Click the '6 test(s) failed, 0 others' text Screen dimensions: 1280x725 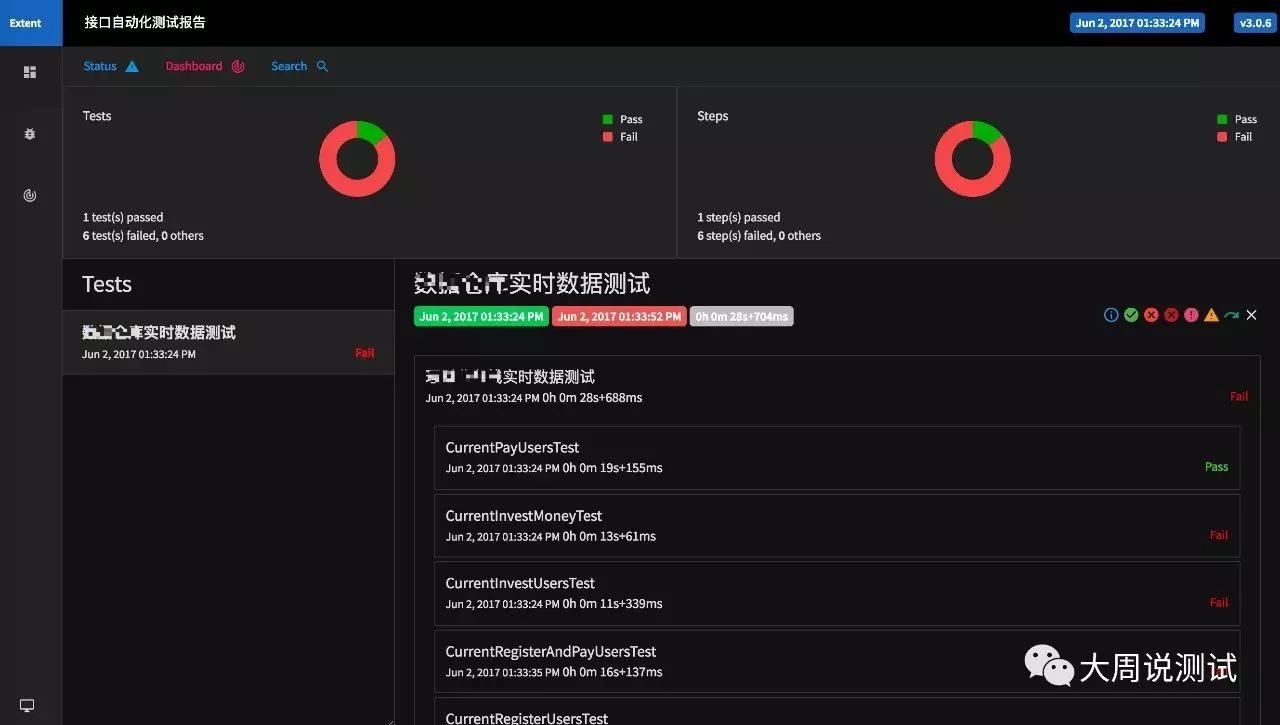click(x=143, y=236)
